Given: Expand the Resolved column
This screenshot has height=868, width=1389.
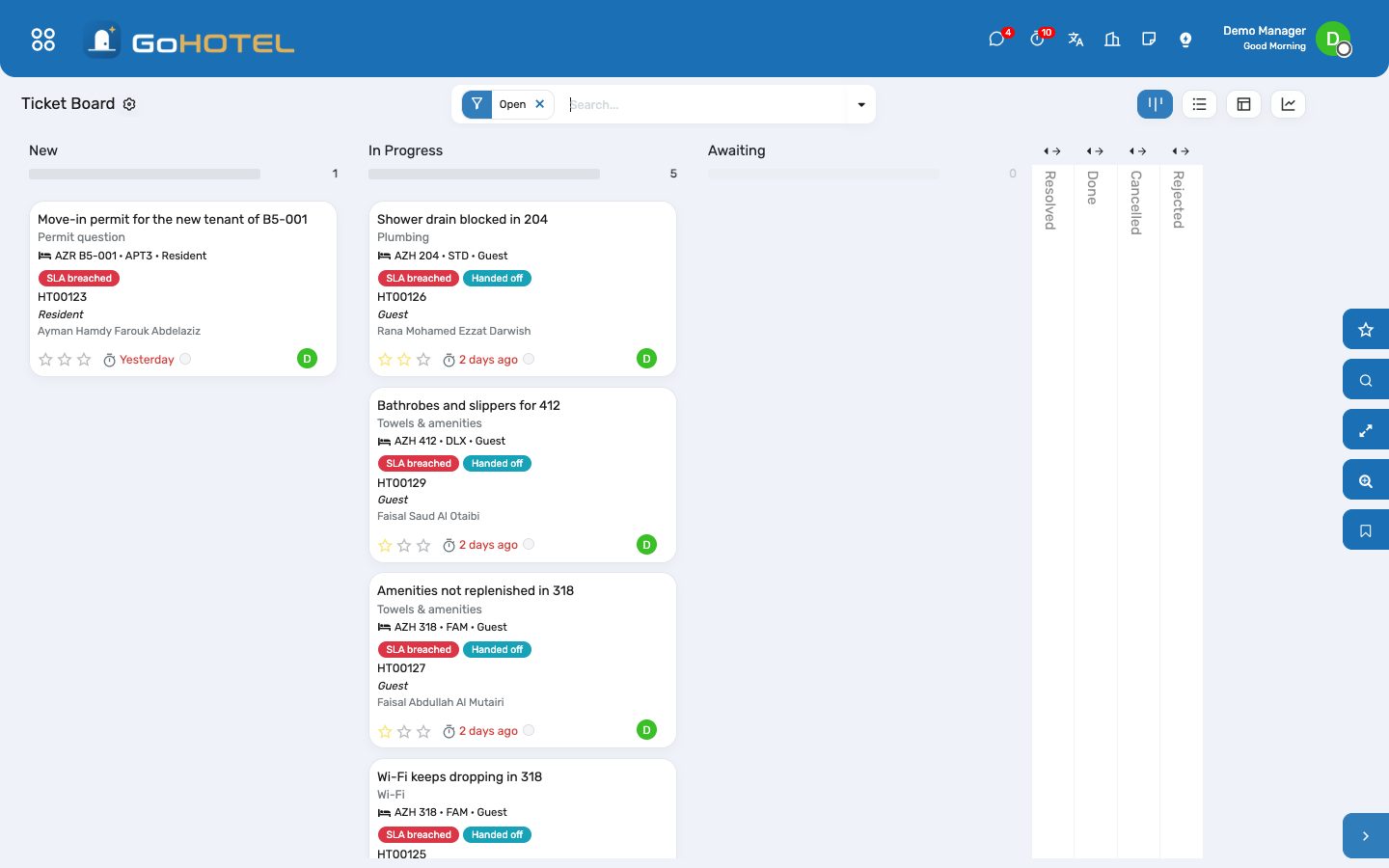Looking at the screenshot, I should (1052, 151).
